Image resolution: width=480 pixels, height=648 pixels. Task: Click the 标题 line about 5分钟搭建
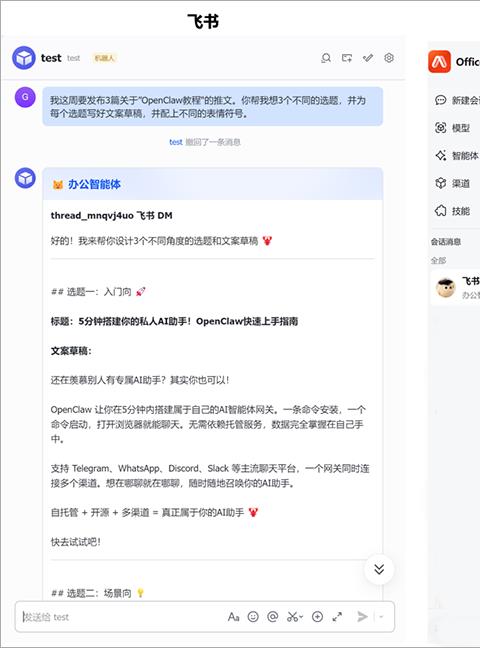[174, 321]
